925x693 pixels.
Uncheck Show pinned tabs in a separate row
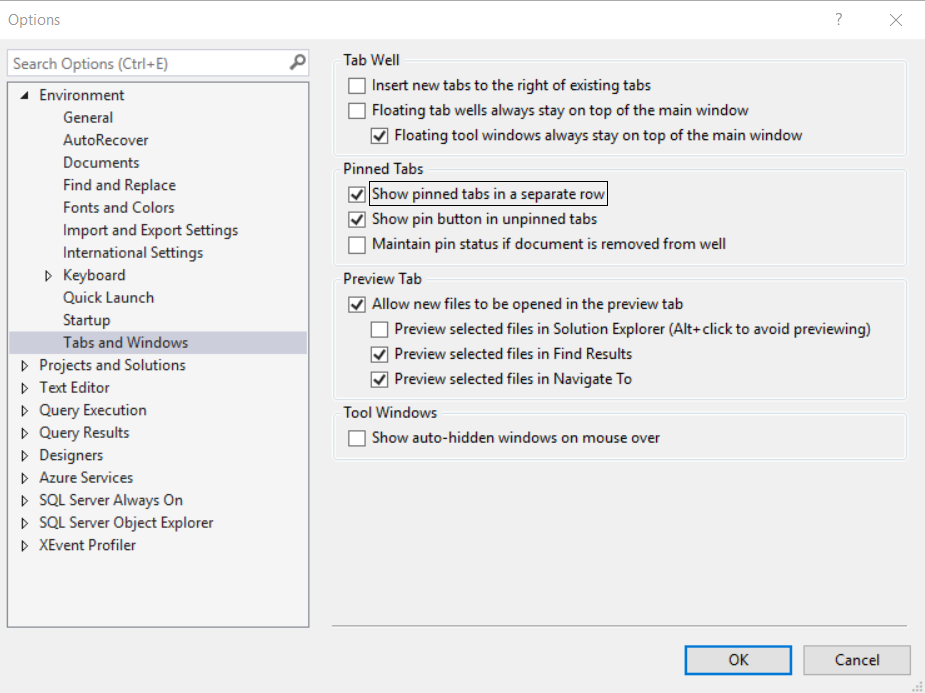coord(357,195)
